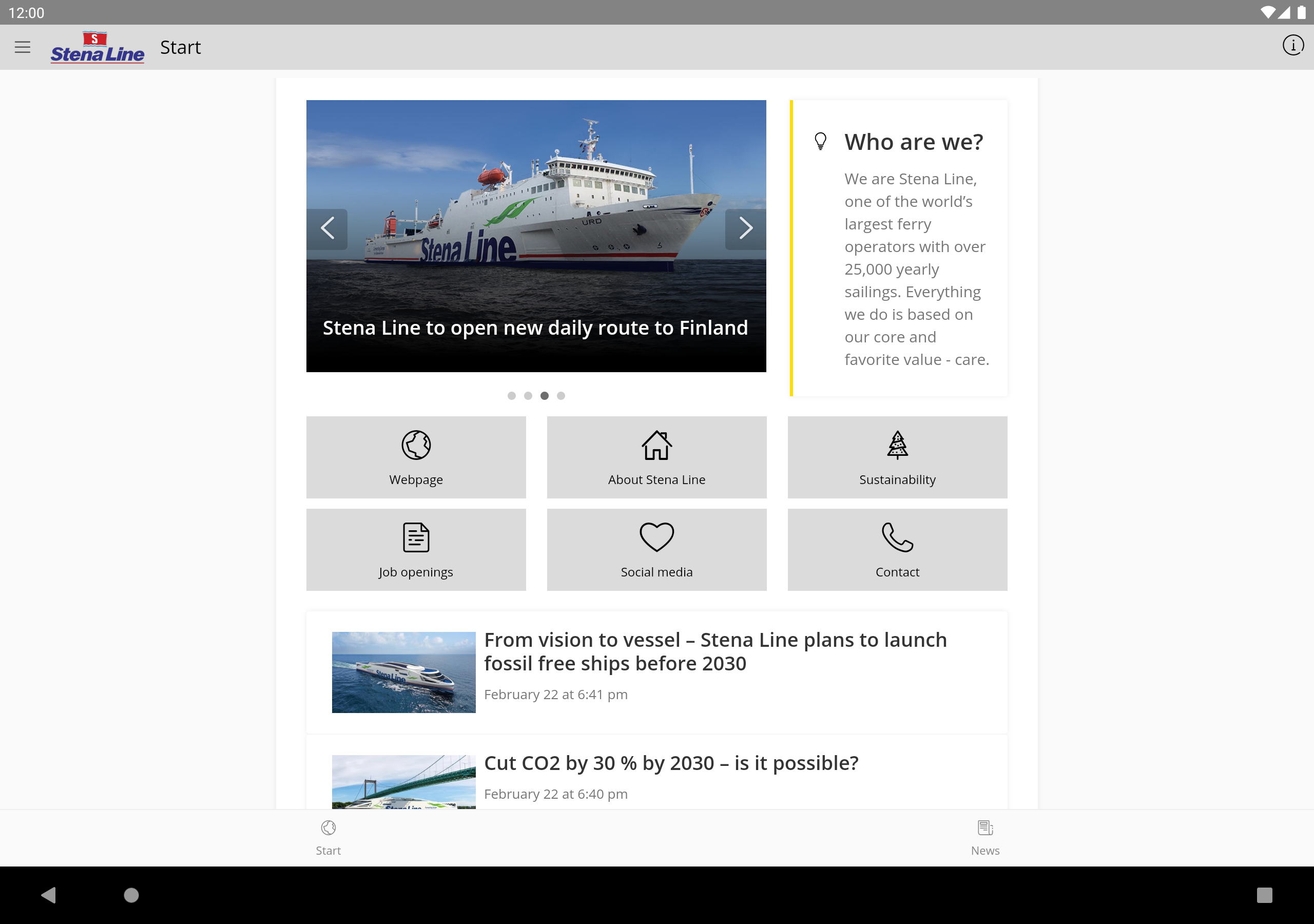Read 'From vision to vessel' news headline
The height and width of the screenshot is (924, 1314).
click(716, 651)
